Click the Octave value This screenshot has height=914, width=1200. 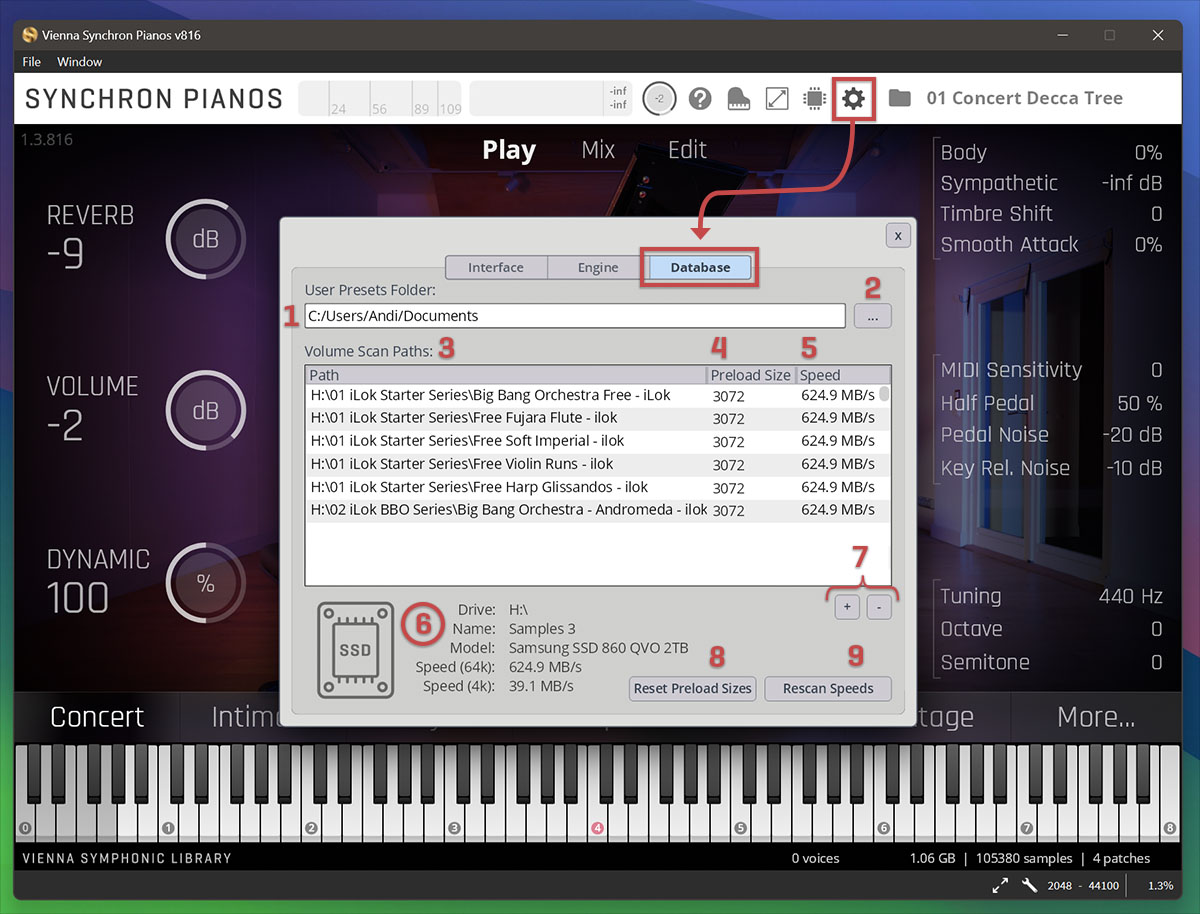pyautogui.click(x=1156, y=629)
